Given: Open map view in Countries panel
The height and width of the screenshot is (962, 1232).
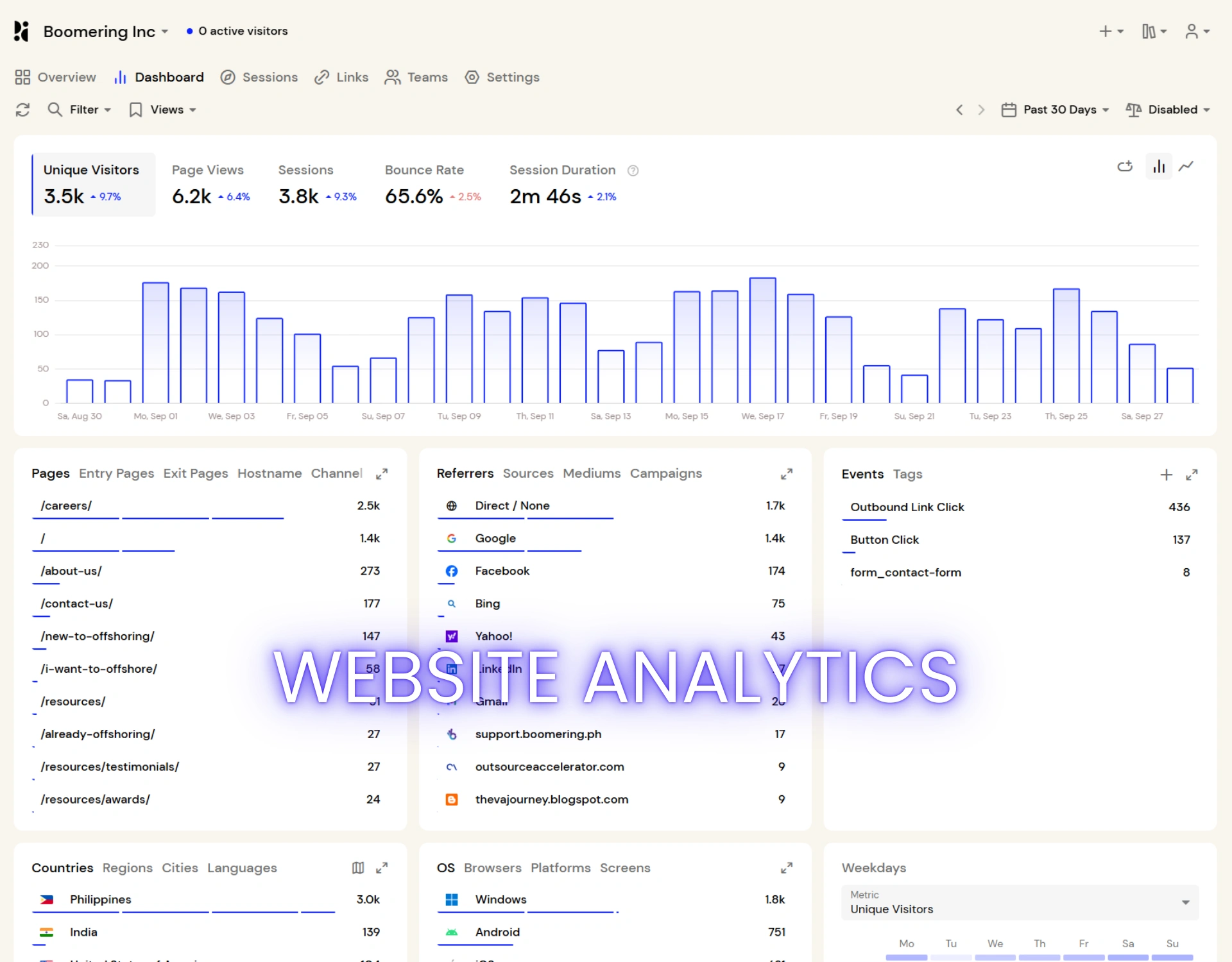Looking at the screenshot, I should point(358,868).
